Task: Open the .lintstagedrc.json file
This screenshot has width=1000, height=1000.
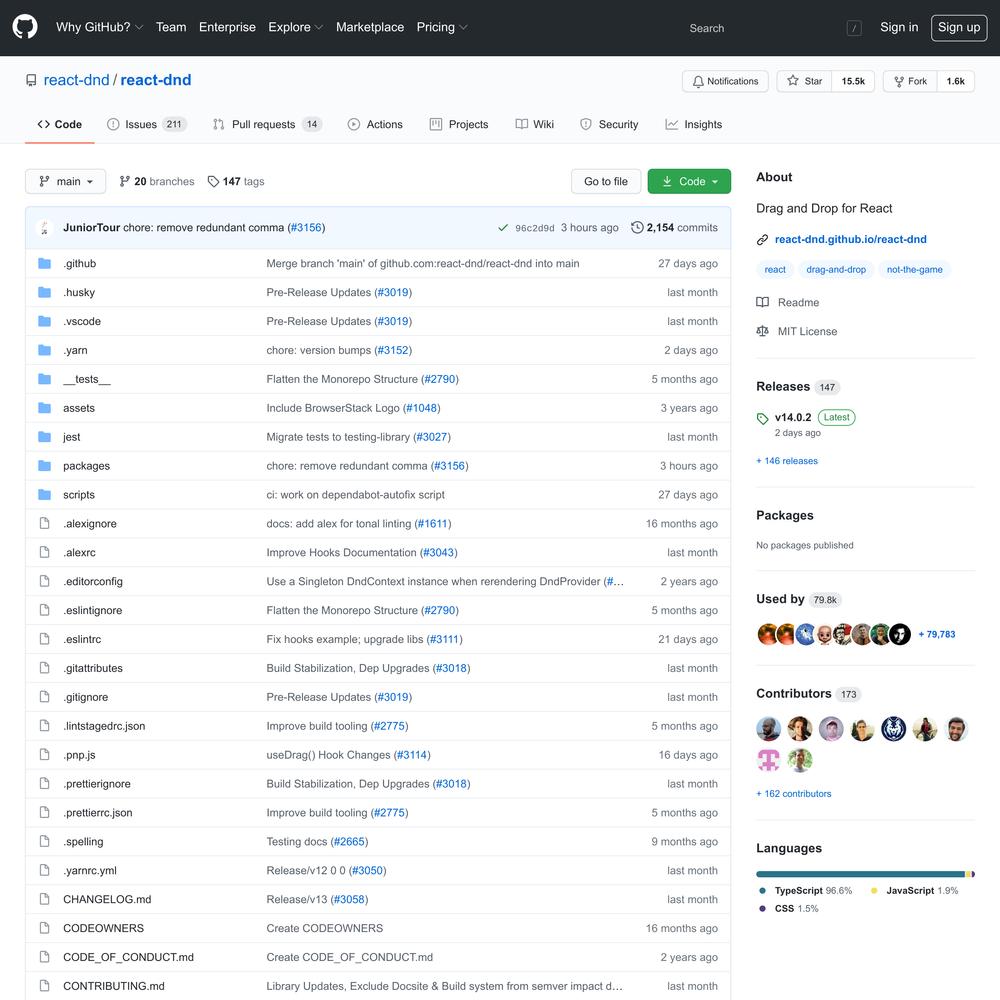Action: click(x=104, y=726)
